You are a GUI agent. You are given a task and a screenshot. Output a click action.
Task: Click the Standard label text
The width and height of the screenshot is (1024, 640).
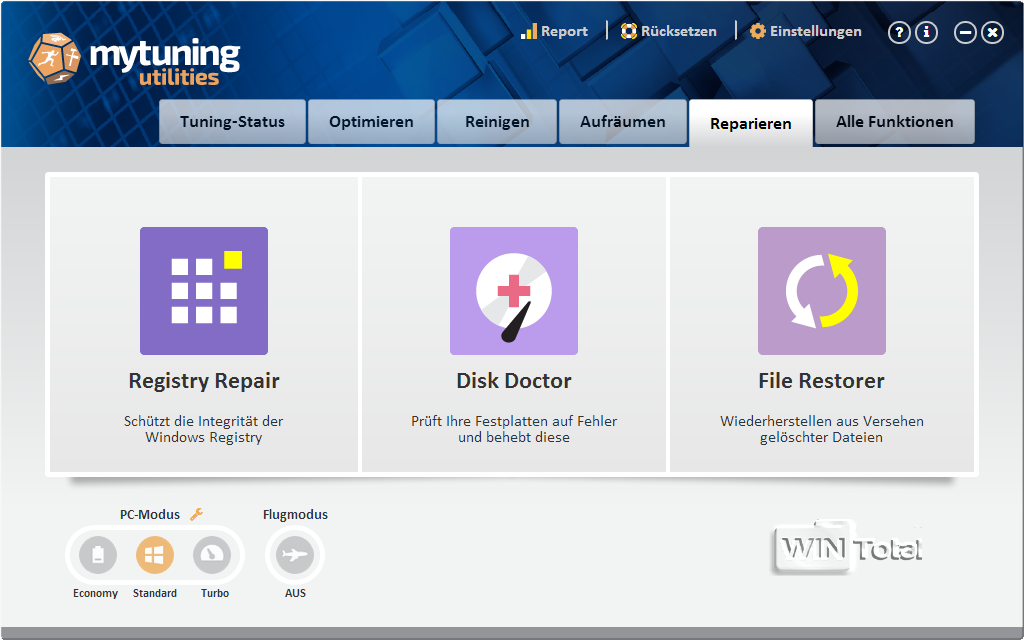[155, 593]
